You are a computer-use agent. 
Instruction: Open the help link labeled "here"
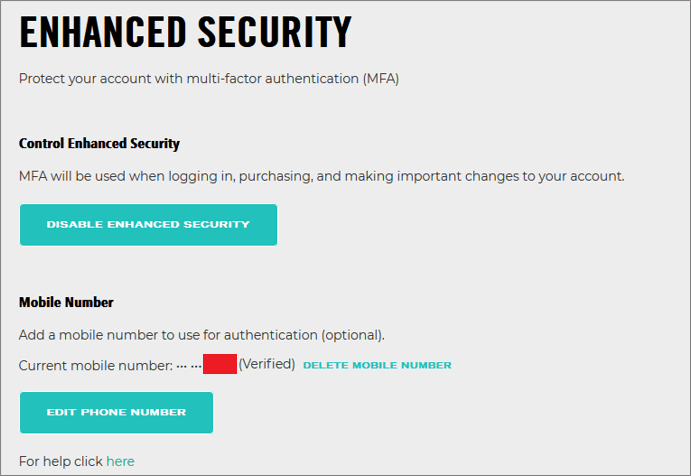coord(120,461)
